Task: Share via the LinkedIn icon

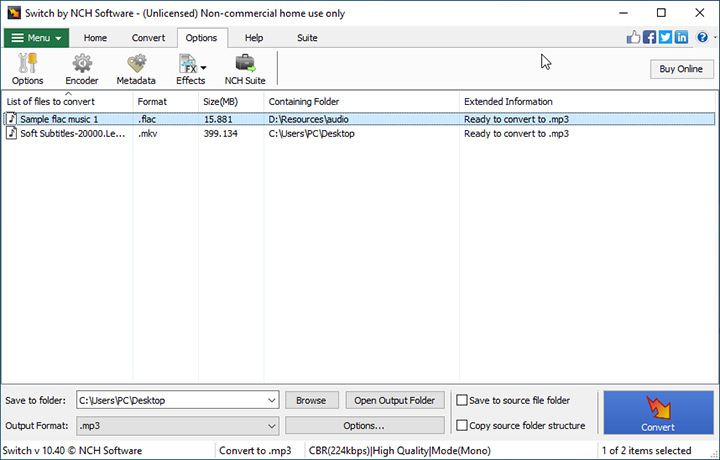Action: pos(681,37)
